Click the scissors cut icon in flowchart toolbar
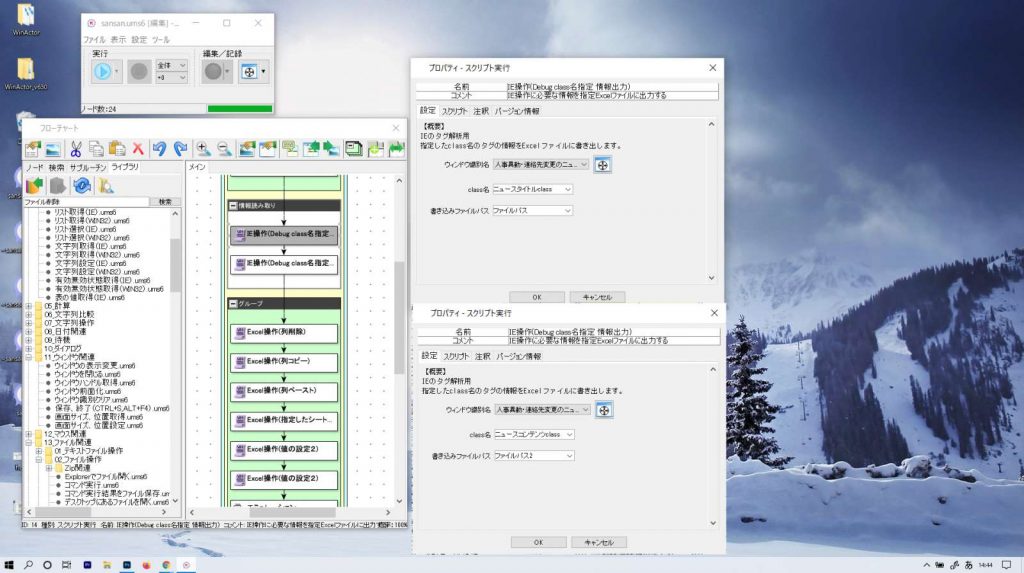 75,148
